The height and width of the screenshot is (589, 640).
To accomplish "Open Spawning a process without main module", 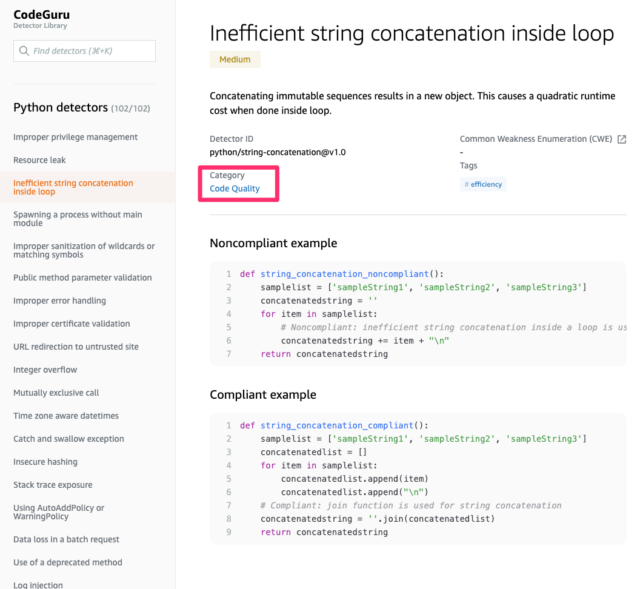I will pos(78,219).
